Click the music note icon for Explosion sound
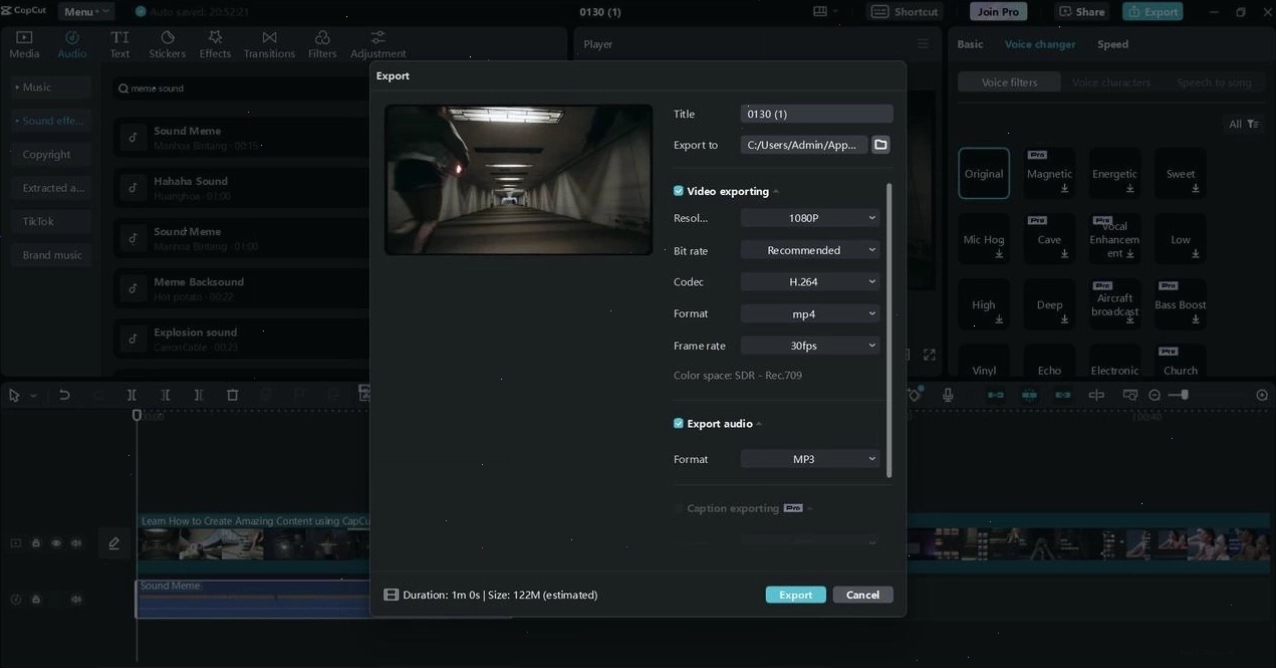The image size is (1276, 669). tap(133, 338)
